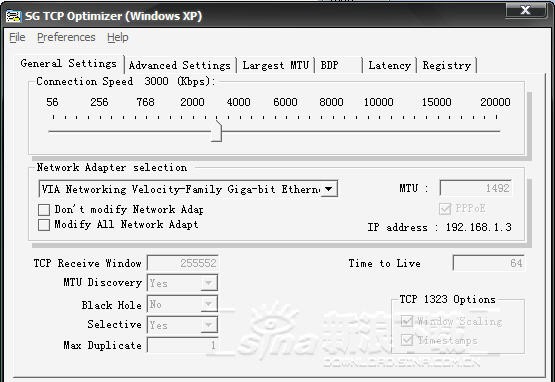555x382 pixels.
Task: Expand the Selective dropdown
Action: click(x=209, y=325)
